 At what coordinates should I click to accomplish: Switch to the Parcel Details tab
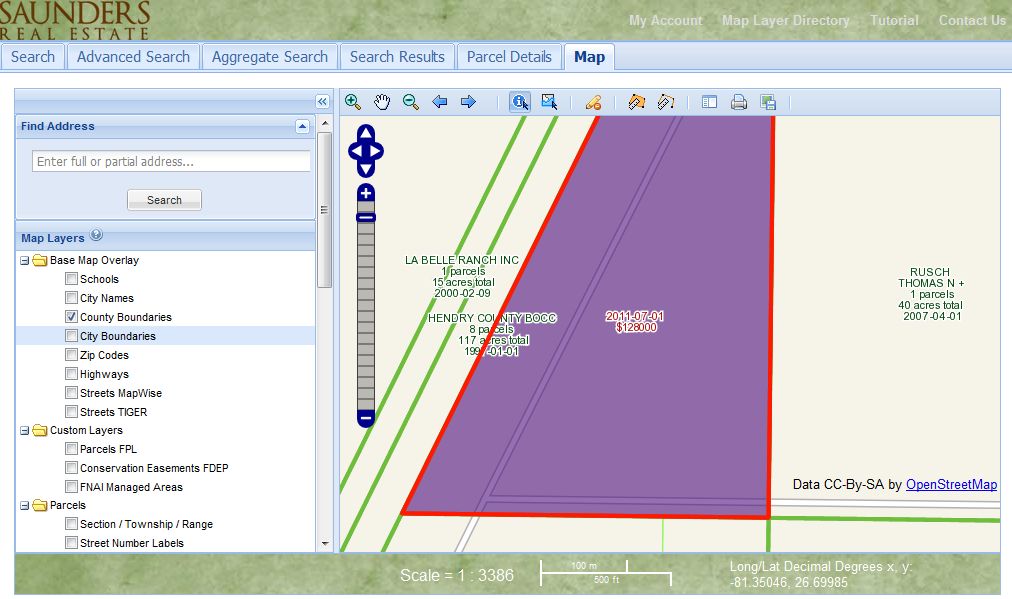click(509, 57)
